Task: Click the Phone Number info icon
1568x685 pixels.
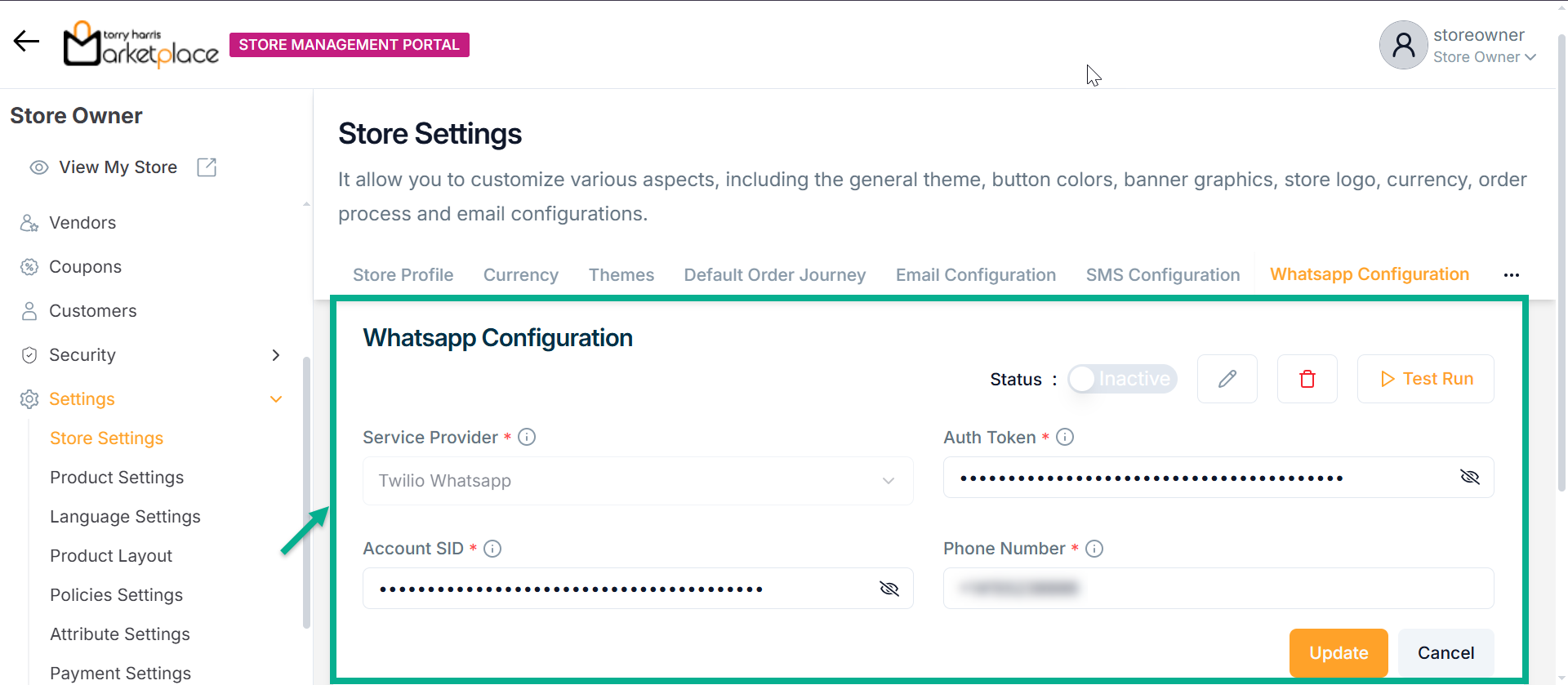Action: 1094,549
